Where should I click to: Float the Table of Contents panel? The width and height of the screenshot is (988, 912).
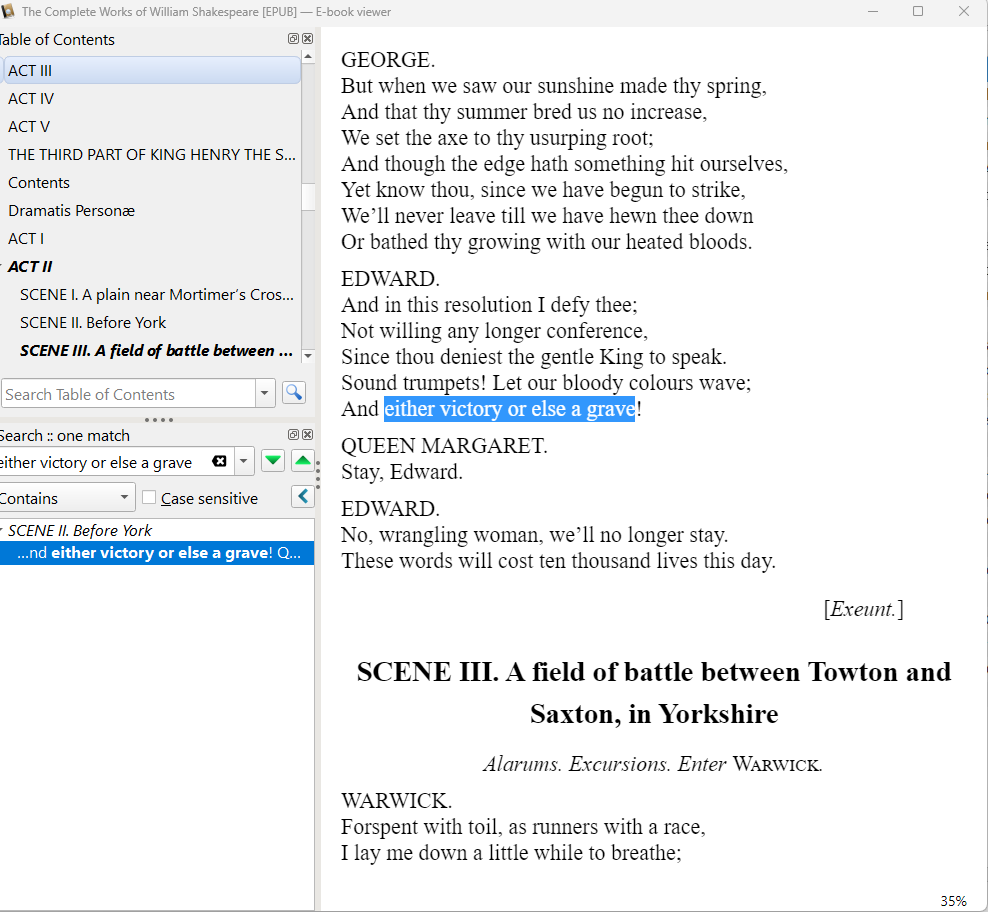coord(293,38)
